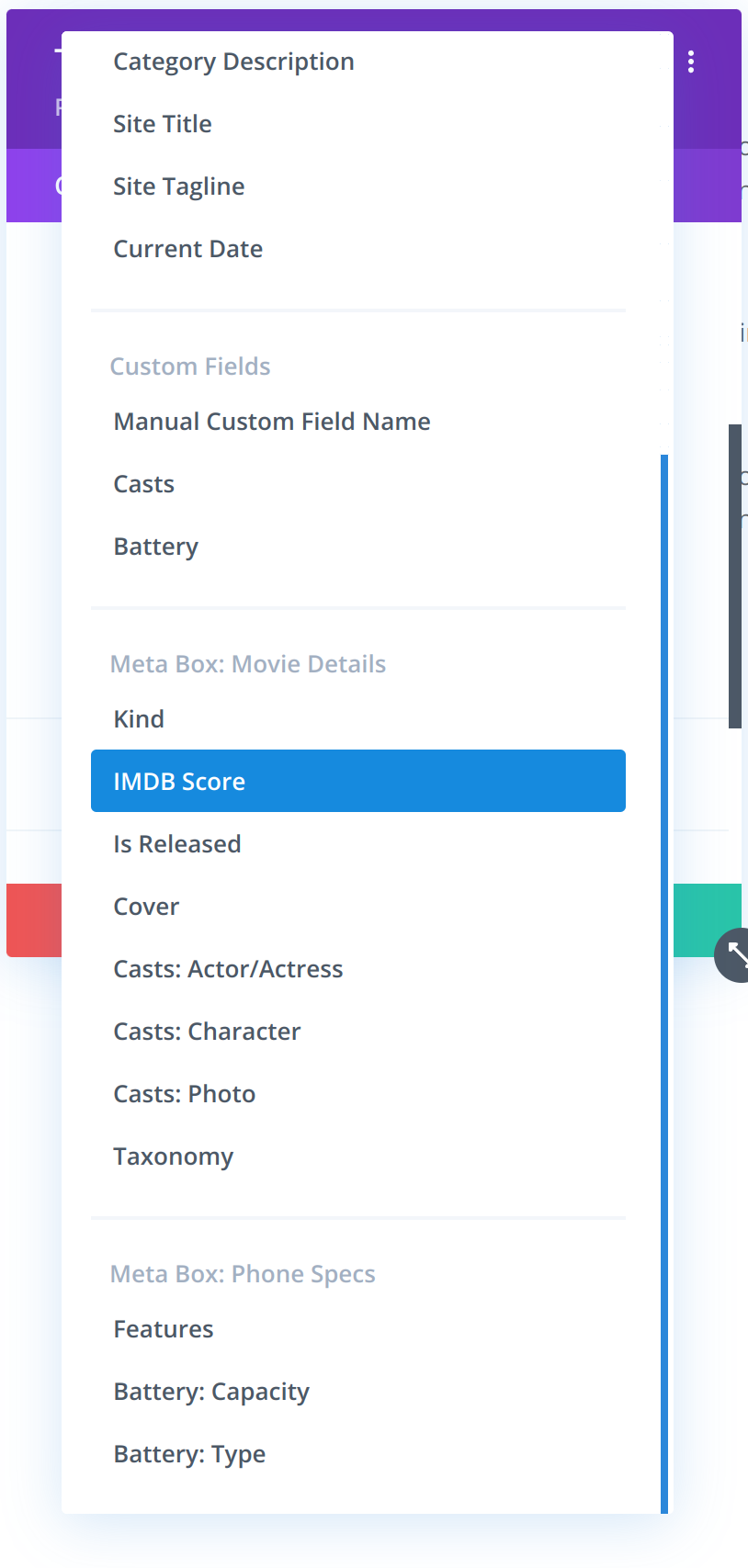Choose the Kind movie field
The width and height of the screenshot is (748, 1568).
pyautogui.click(x=139, y=719)
